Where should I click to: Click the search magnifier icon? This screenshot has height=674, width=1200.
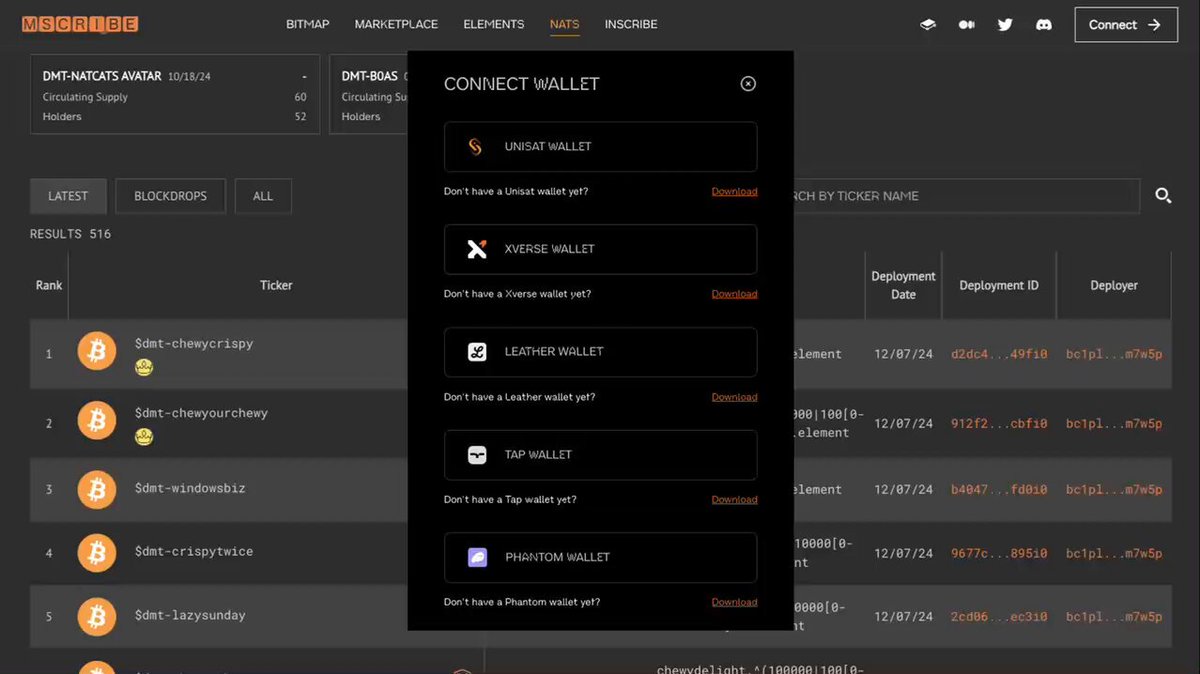click(x=1163, y=196)
